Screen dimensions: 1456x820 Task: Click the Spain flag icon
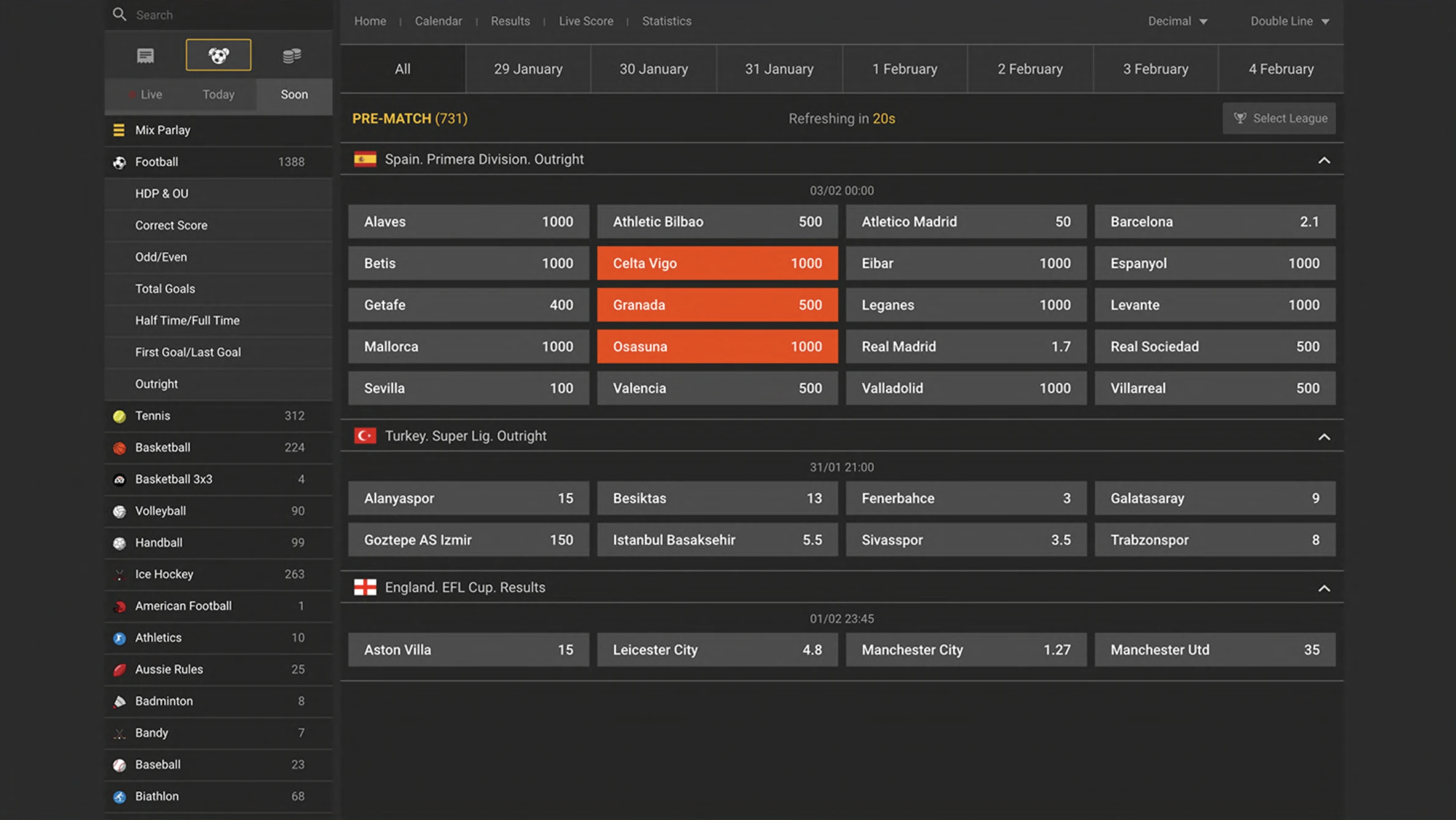(365, 159)
